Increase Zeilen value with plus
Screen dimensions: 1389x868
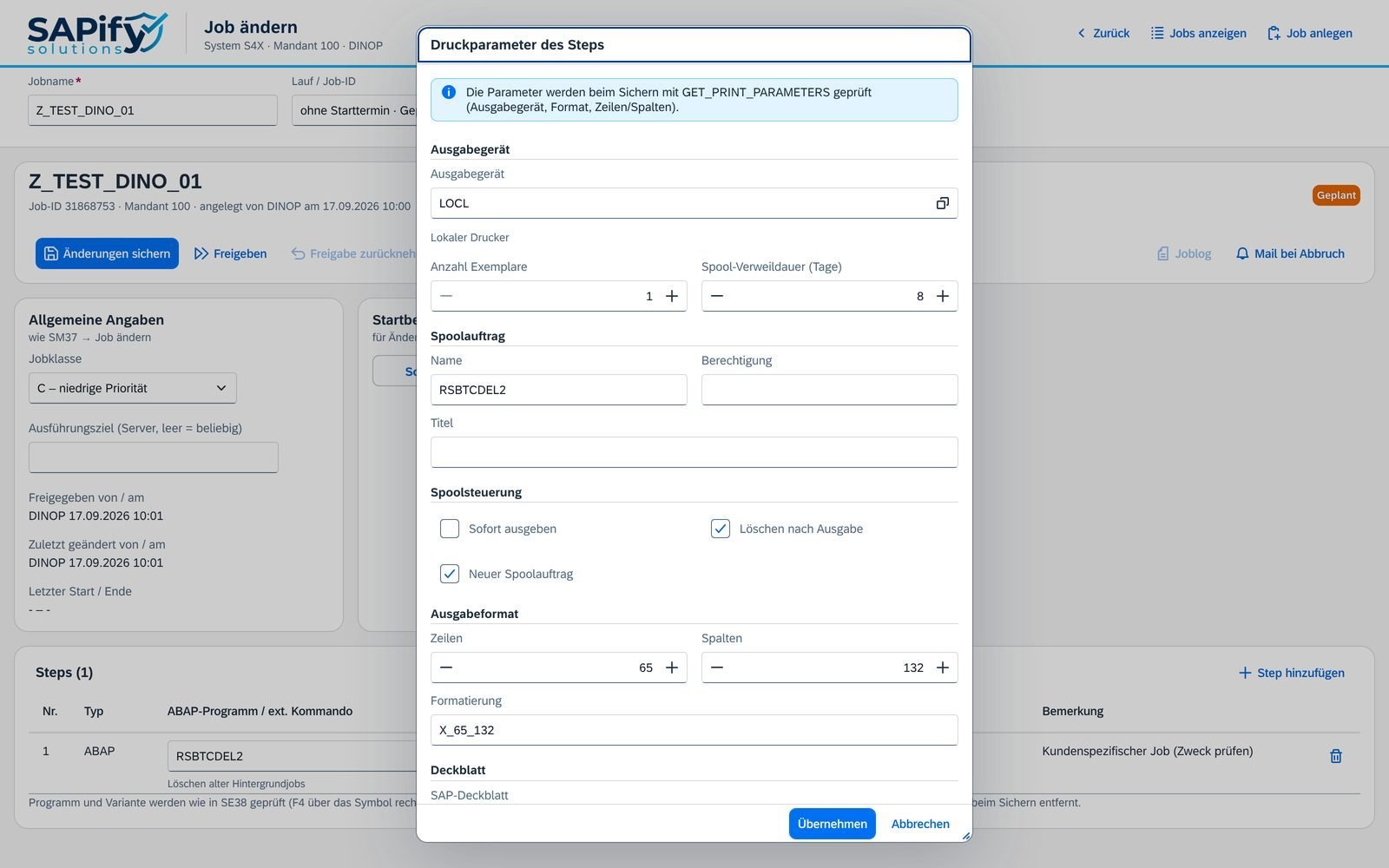point(672,667)
